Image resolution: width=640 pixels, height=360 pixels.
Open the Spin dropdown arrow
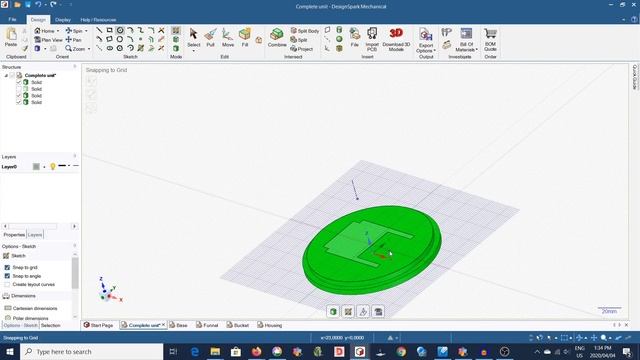tap(86, 31)
